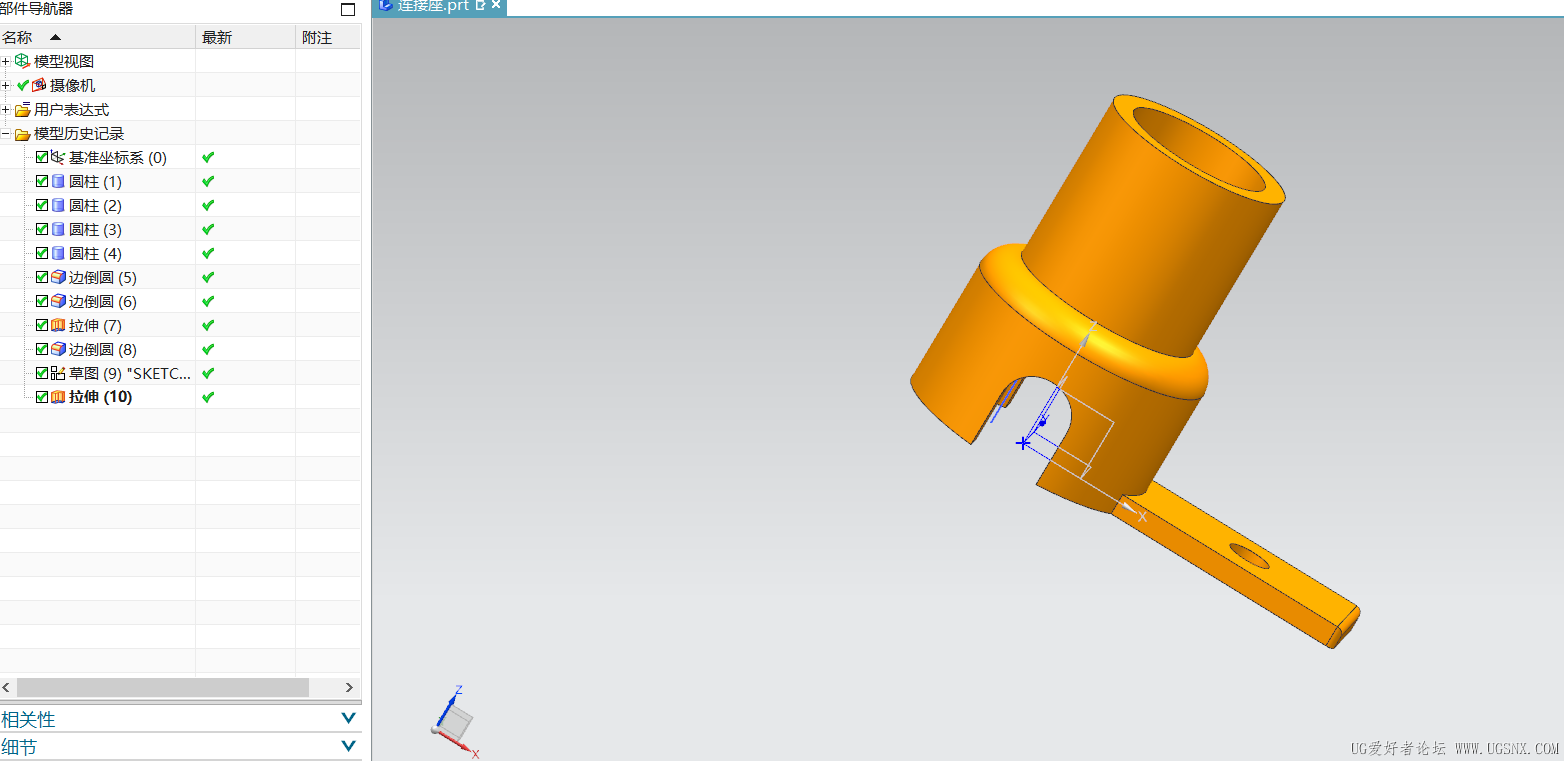Uncheck the 边倒圆 (5) checkbox

click(42, 277)
